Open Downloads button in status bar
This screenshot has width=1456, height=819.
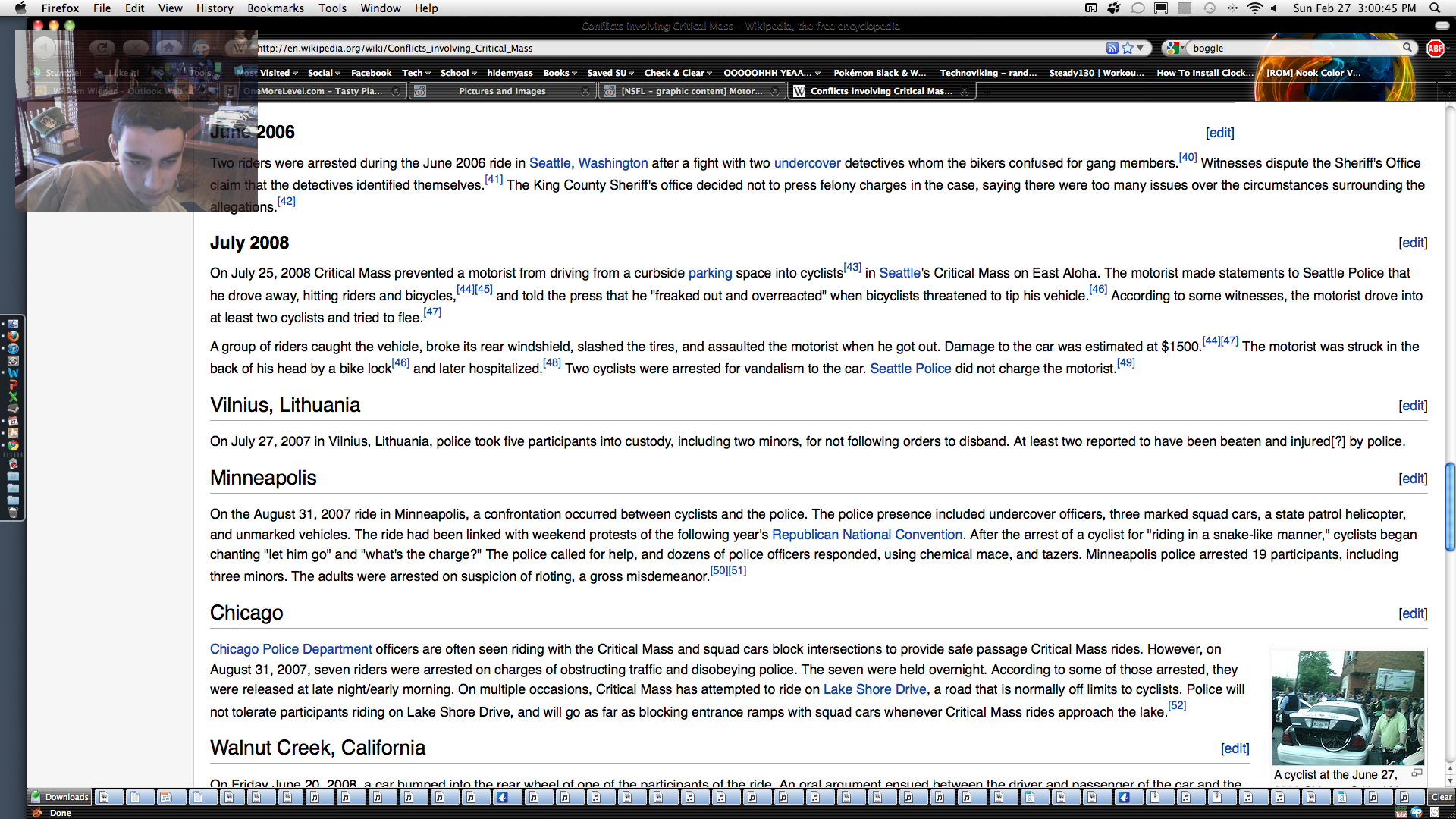60,797
